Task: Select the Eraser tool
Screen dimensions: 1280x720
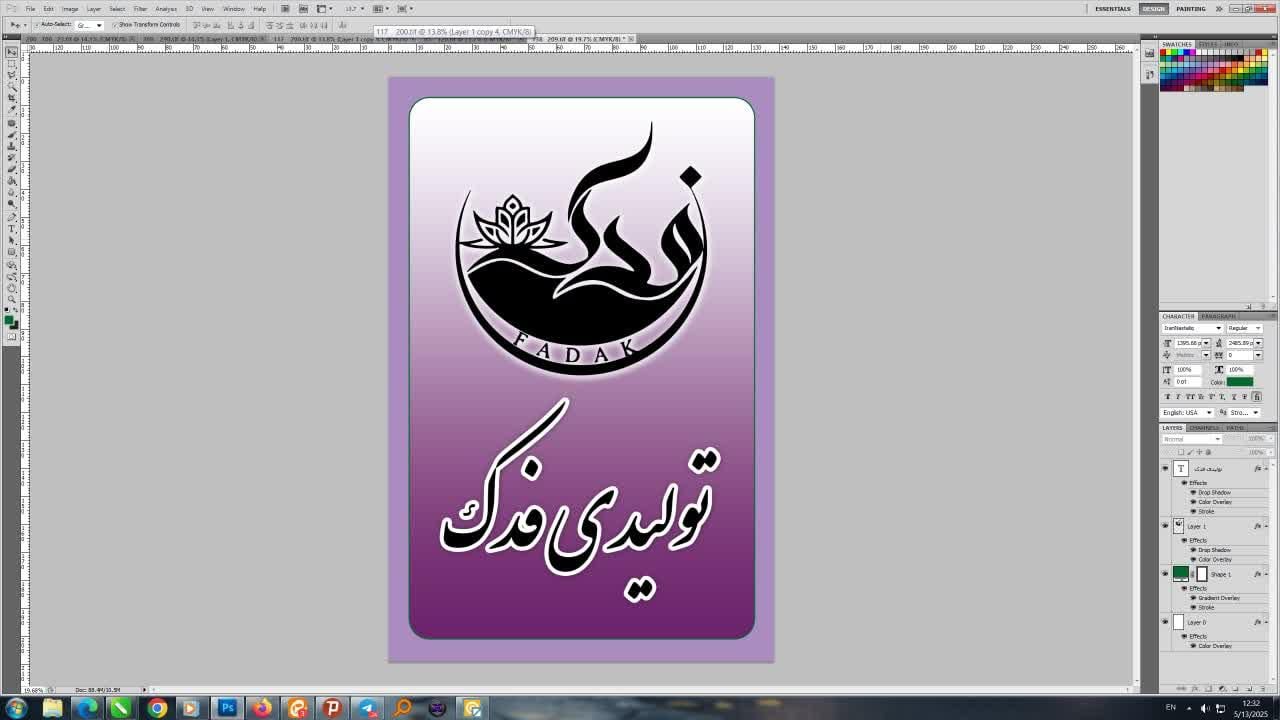Action: [12, 169]
